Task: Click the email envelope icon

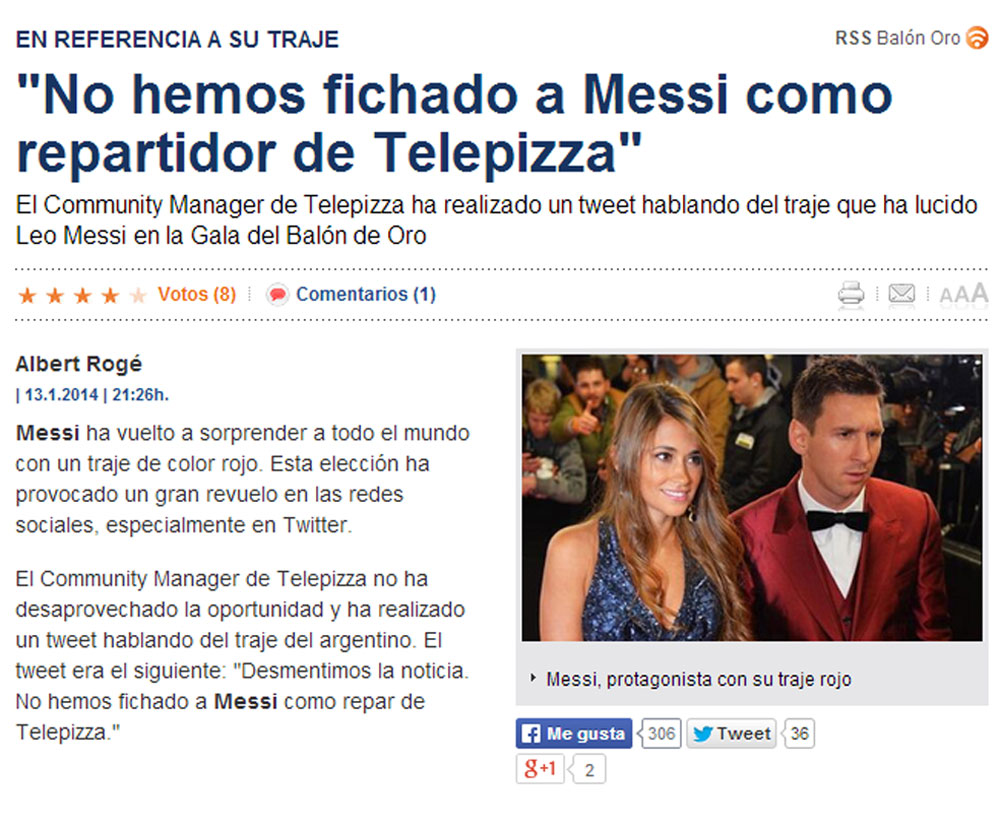Action: (902, 293)
